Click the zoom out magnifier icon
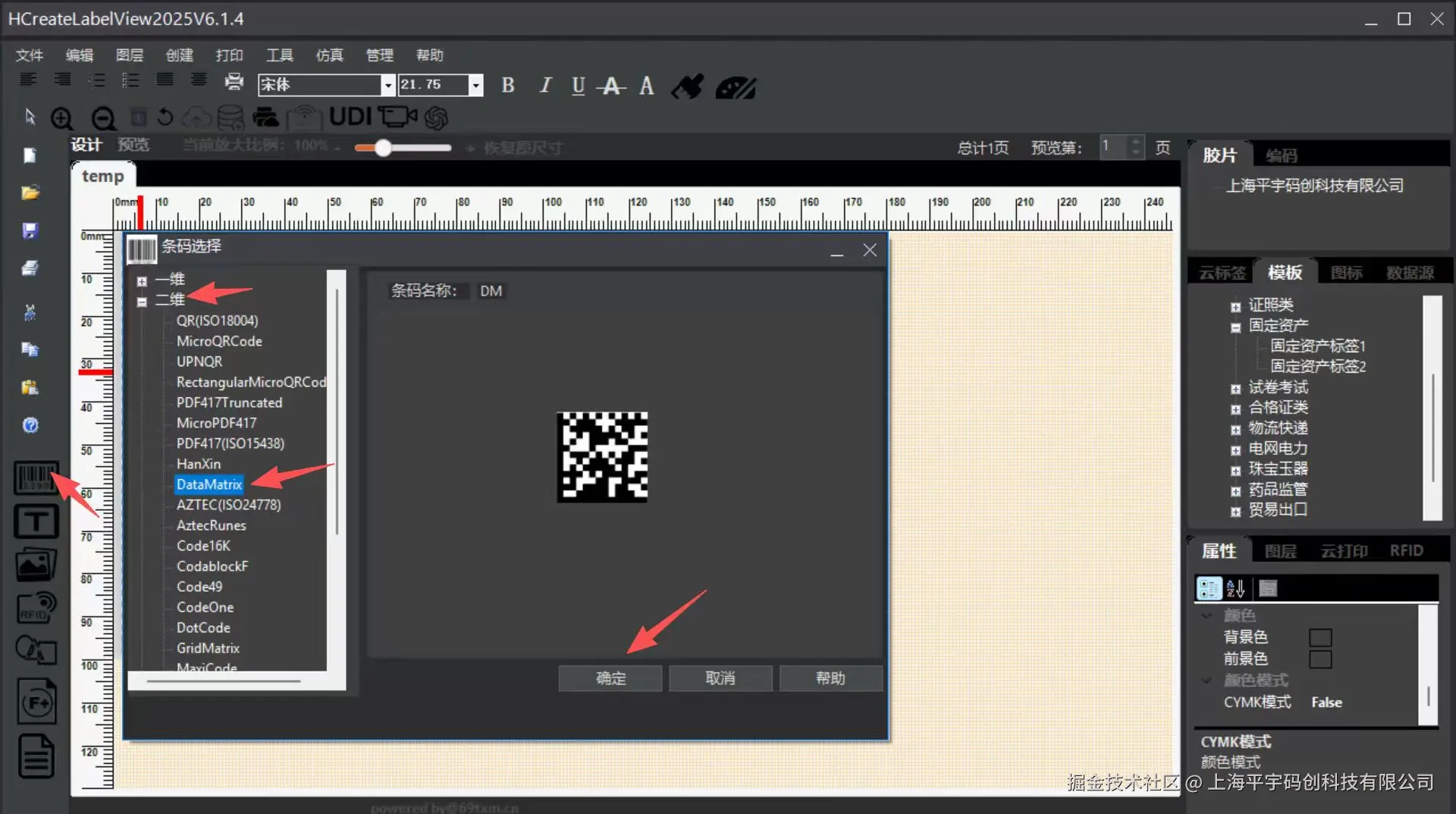Image resolution: width=1456 pixels, height=814 pixels. (103, 118)
